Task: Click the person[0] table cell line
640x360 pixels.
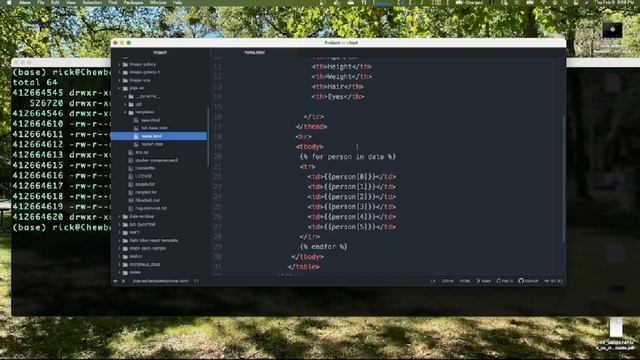Action: pyautogui.click(x=351, y=177)
